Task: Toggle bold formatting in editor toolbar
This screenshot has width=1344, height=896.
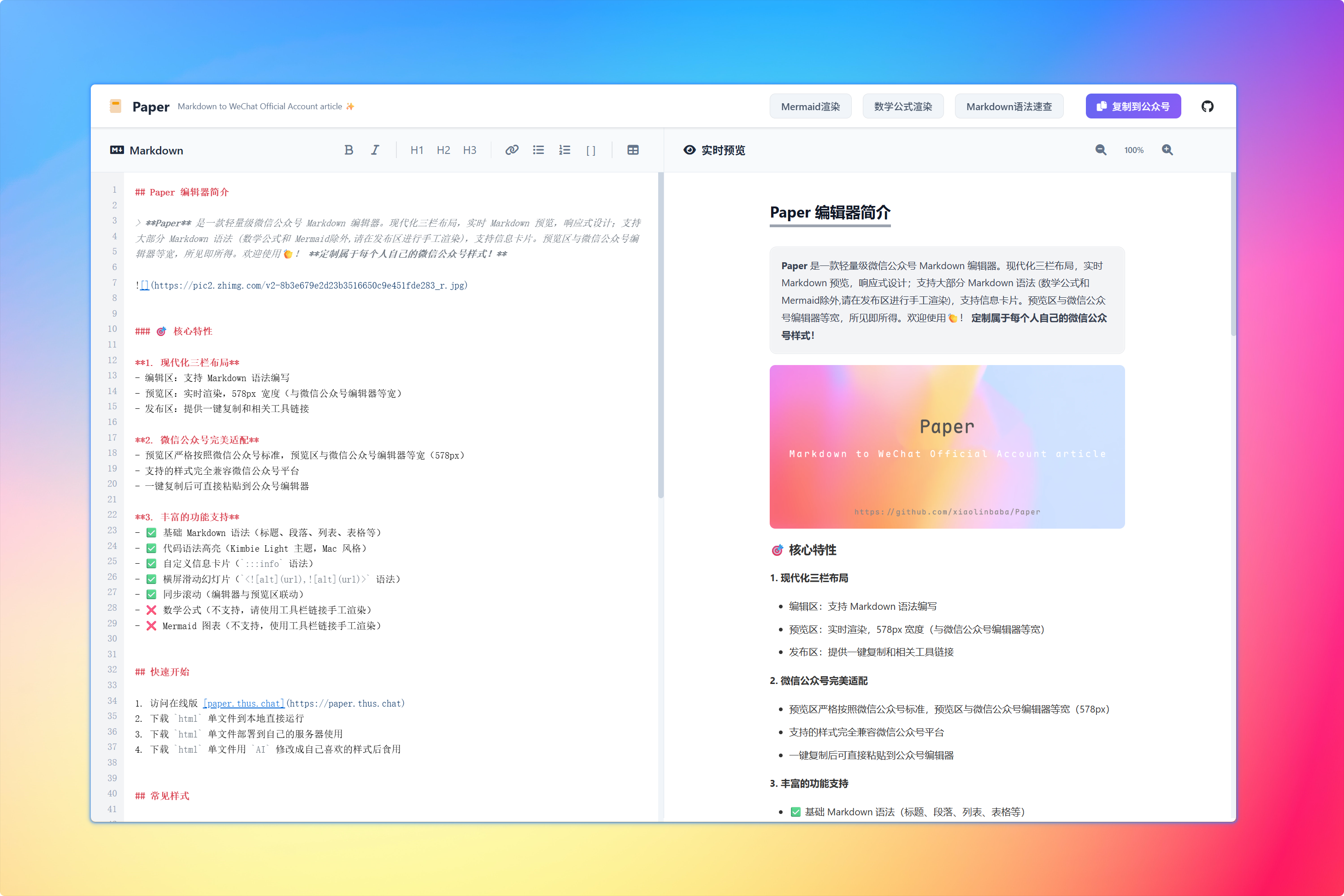Action: [x=348, y=150]
